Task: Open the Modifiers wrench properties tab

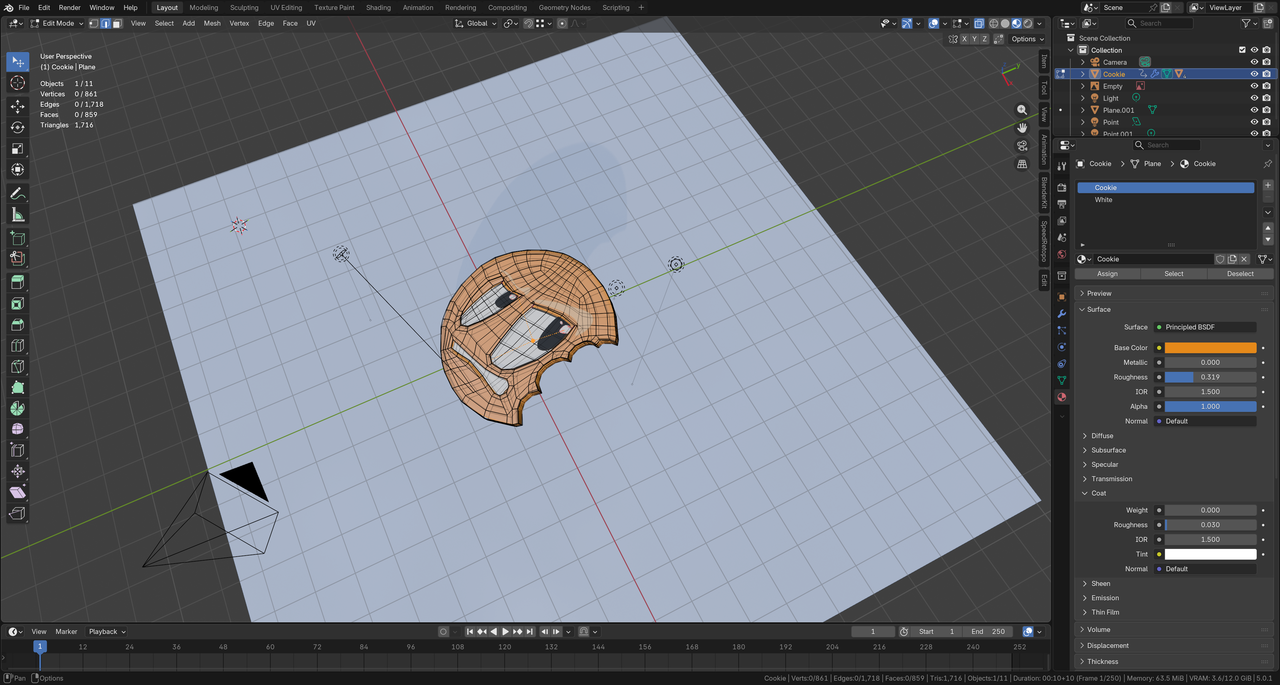Action: click(x=1062, y=314)
